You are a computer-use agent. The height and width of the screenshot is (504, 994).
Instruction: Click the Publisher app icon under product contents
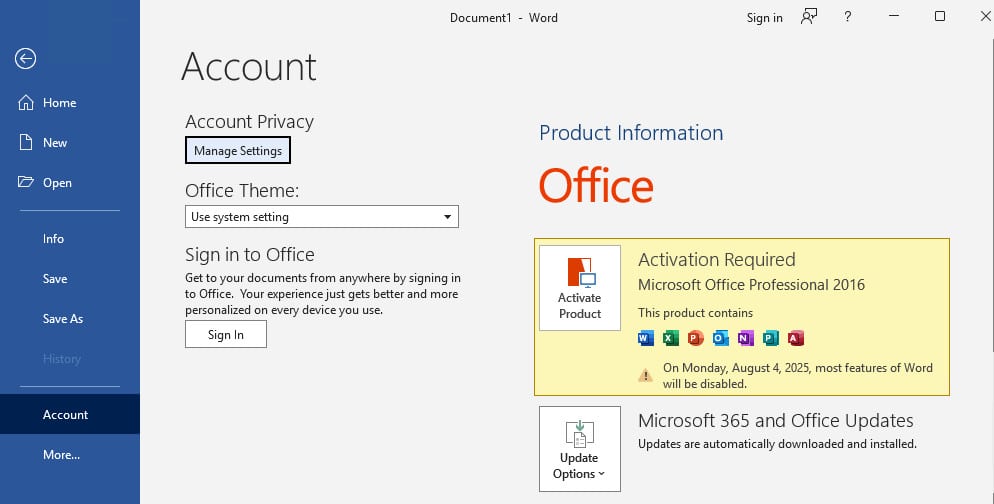pos(771,338)
